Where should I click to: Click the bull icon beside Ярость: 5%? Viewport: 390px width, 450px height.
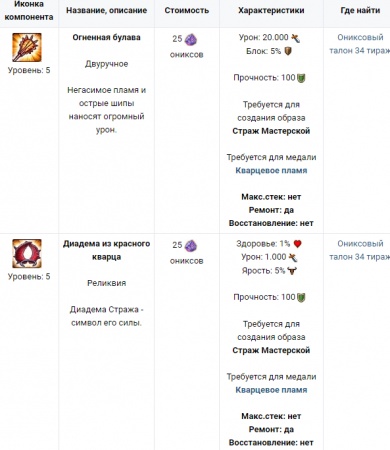pos(292,271)
